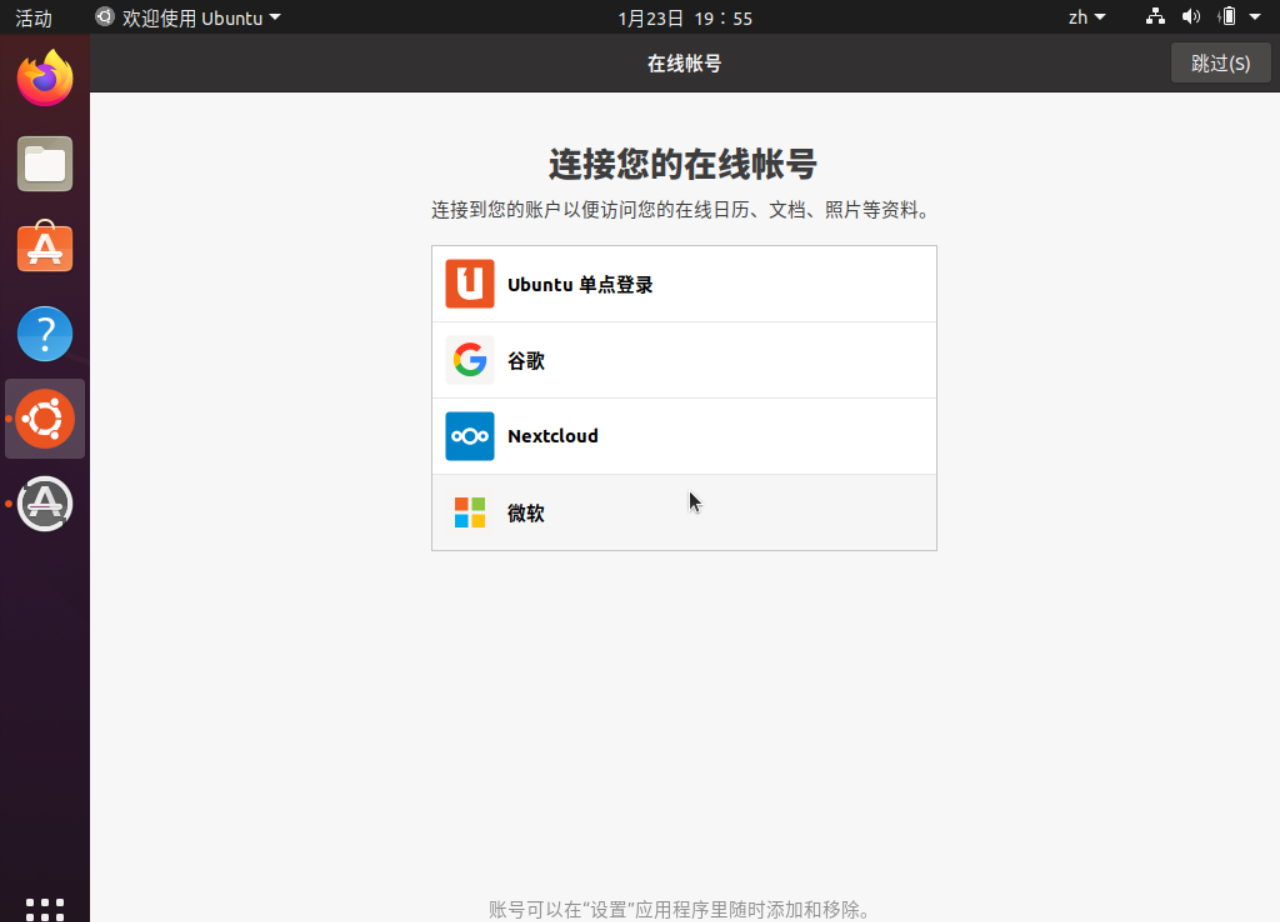The width and height of the screenshot is (1280, 922).
Task: Click the Microsoft logo icon
Action: coord(470,512)
